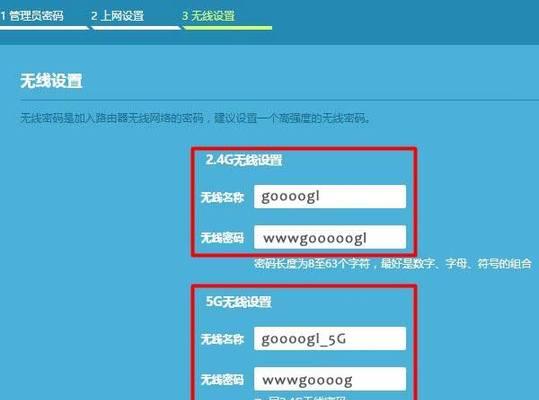Image resolution: width=539 pixels, height=400 pixels.
Task: Click the 2.4G无线设置 section title
Action: 244,160
